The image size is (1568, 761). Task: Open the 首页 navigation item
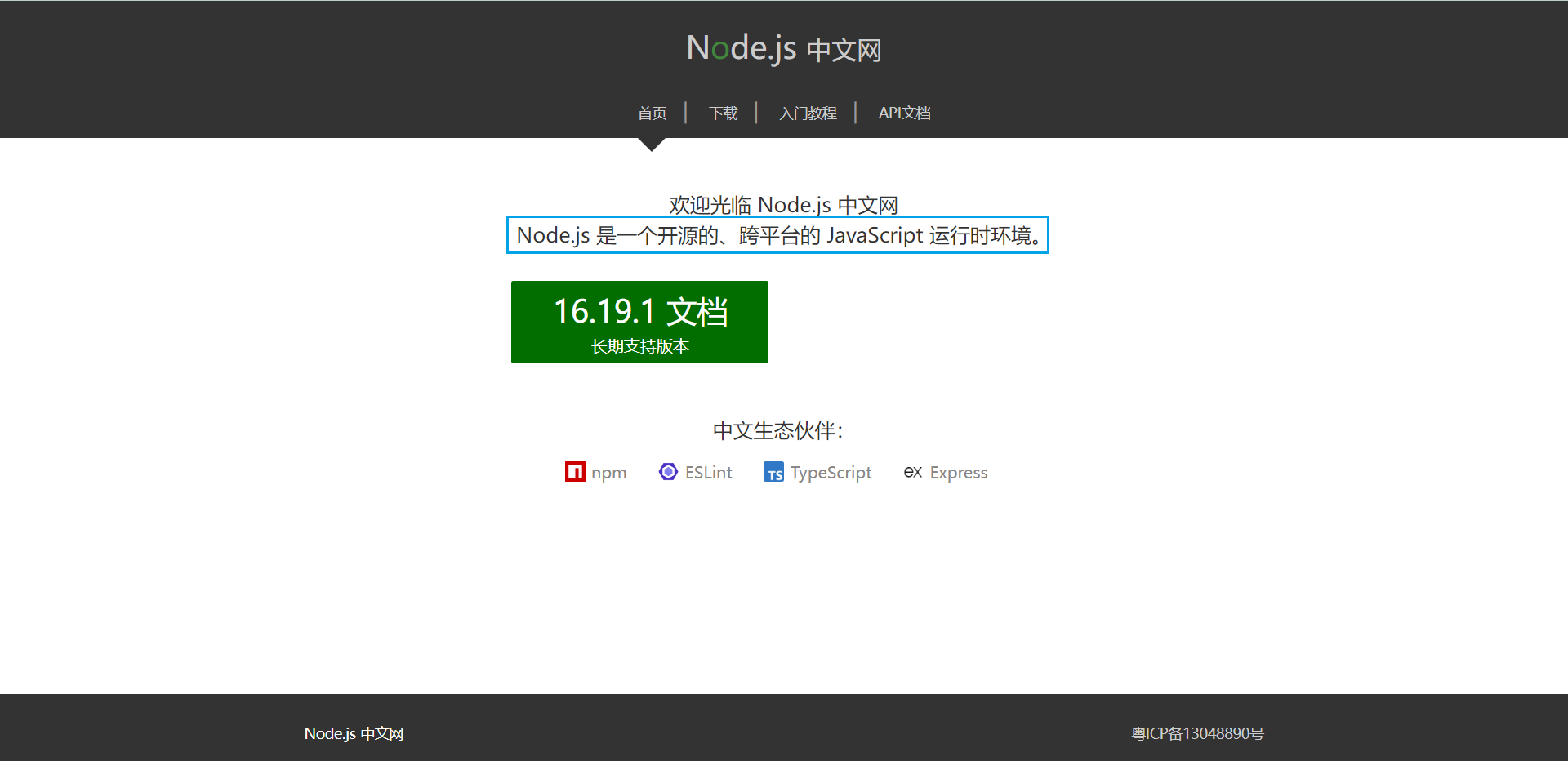(x=652, y=113)
